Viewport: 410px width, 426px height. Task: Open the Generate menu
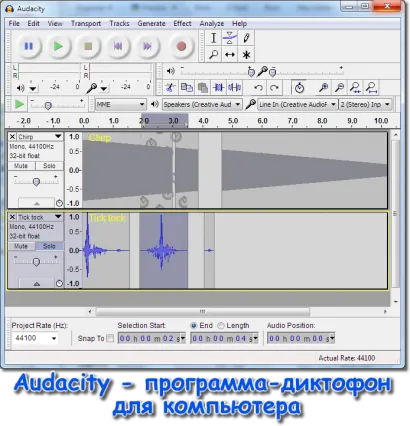tap(151, 24)
